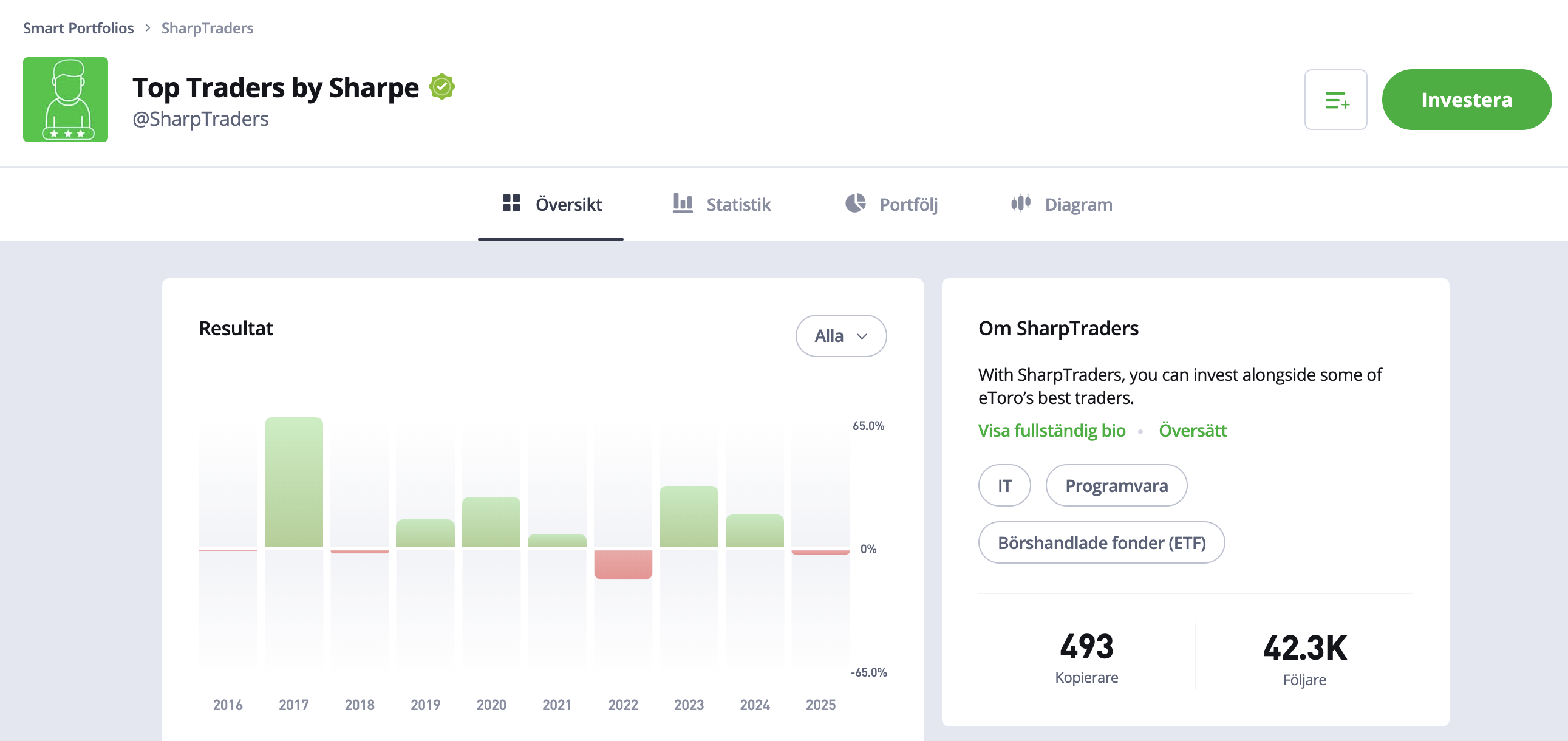
Task: Click the Portfölj pie chart icon
Action: point(855,203)
